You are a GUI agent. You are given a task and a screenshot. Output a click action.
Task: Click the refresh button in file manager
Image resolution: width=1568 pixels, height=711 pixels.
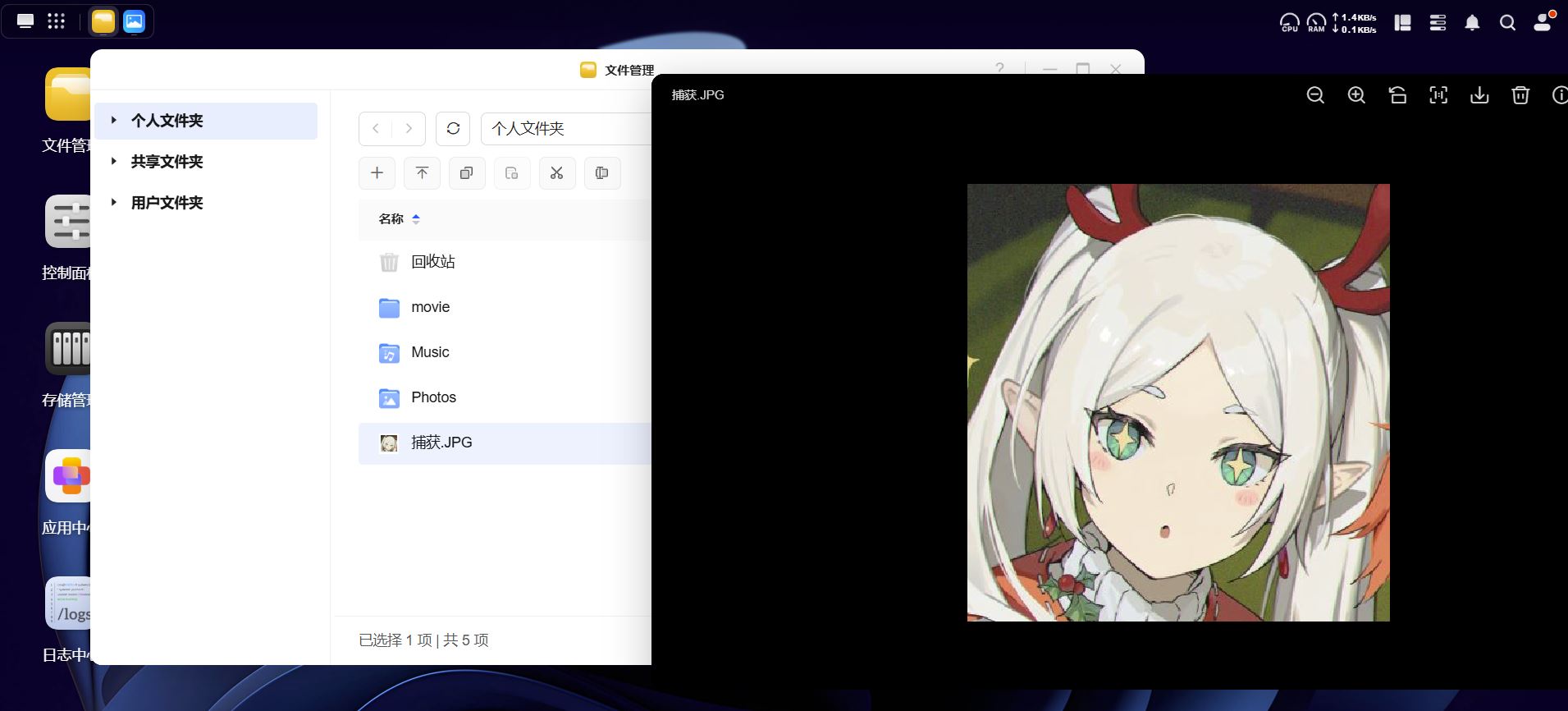[453, 128]
